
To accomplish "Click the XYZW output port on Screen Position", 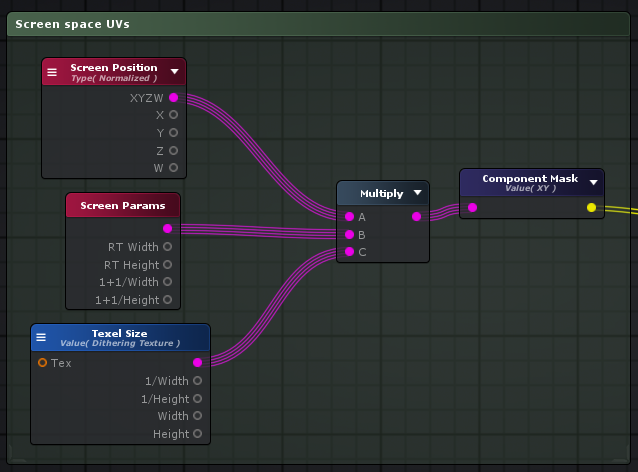I will [174, 98].
